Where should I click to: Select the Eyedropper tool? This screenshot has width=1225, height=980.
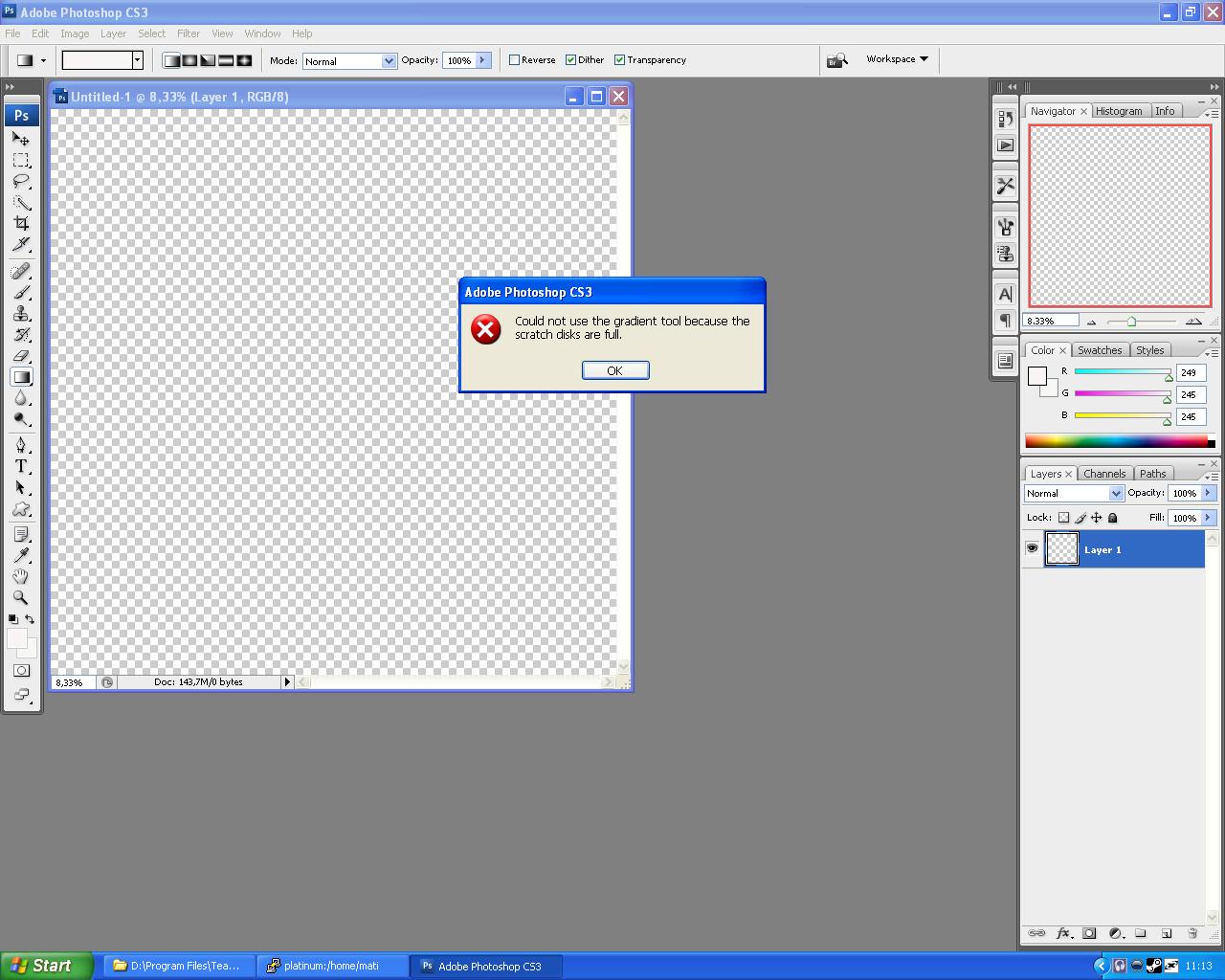point(20,555)
